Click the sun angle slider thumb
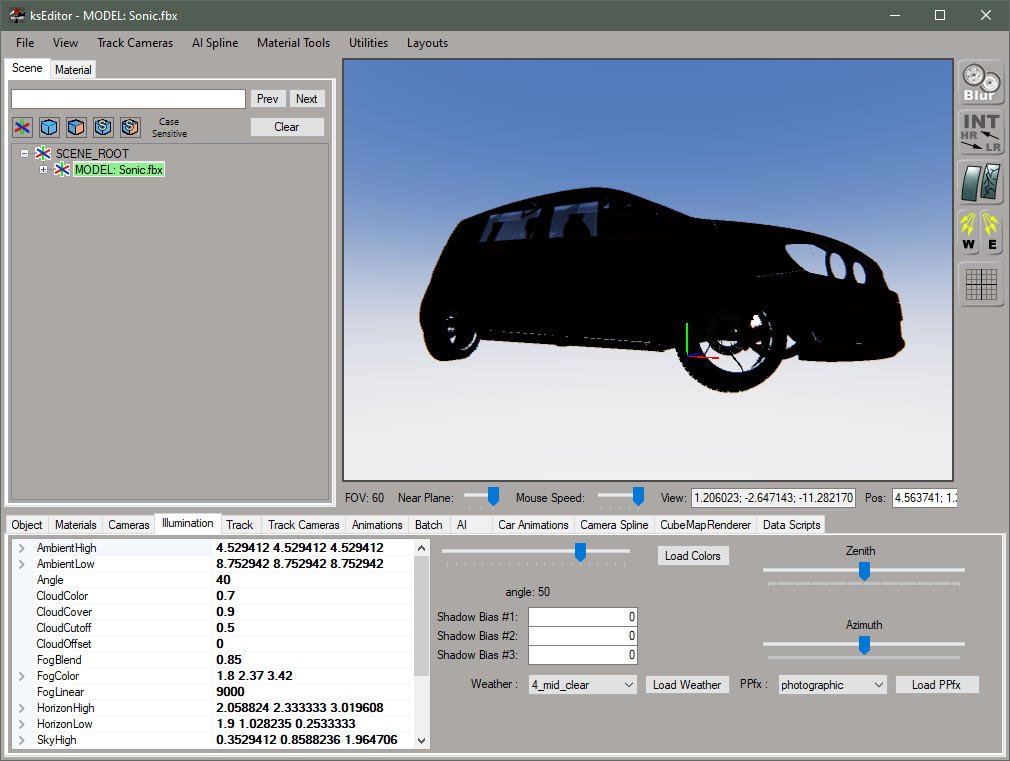 pos(580,552)
